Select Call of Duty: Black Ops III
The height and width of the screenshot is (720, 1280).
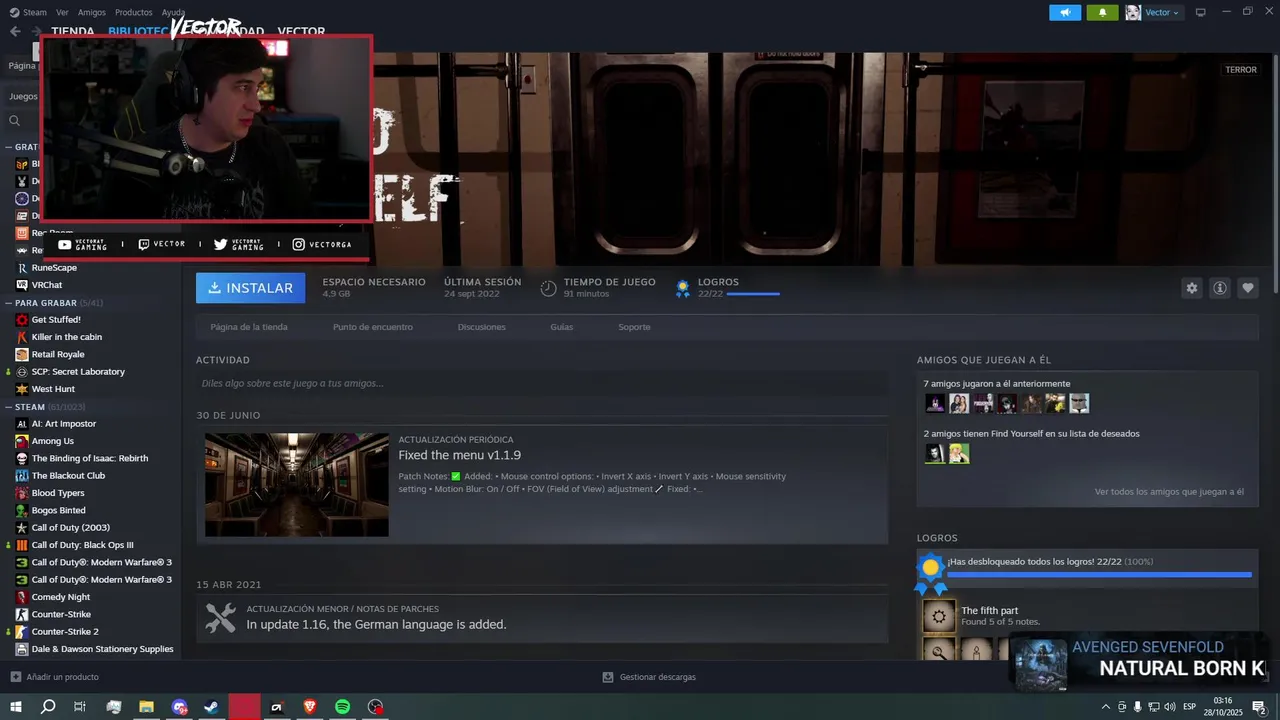(82, 545)
